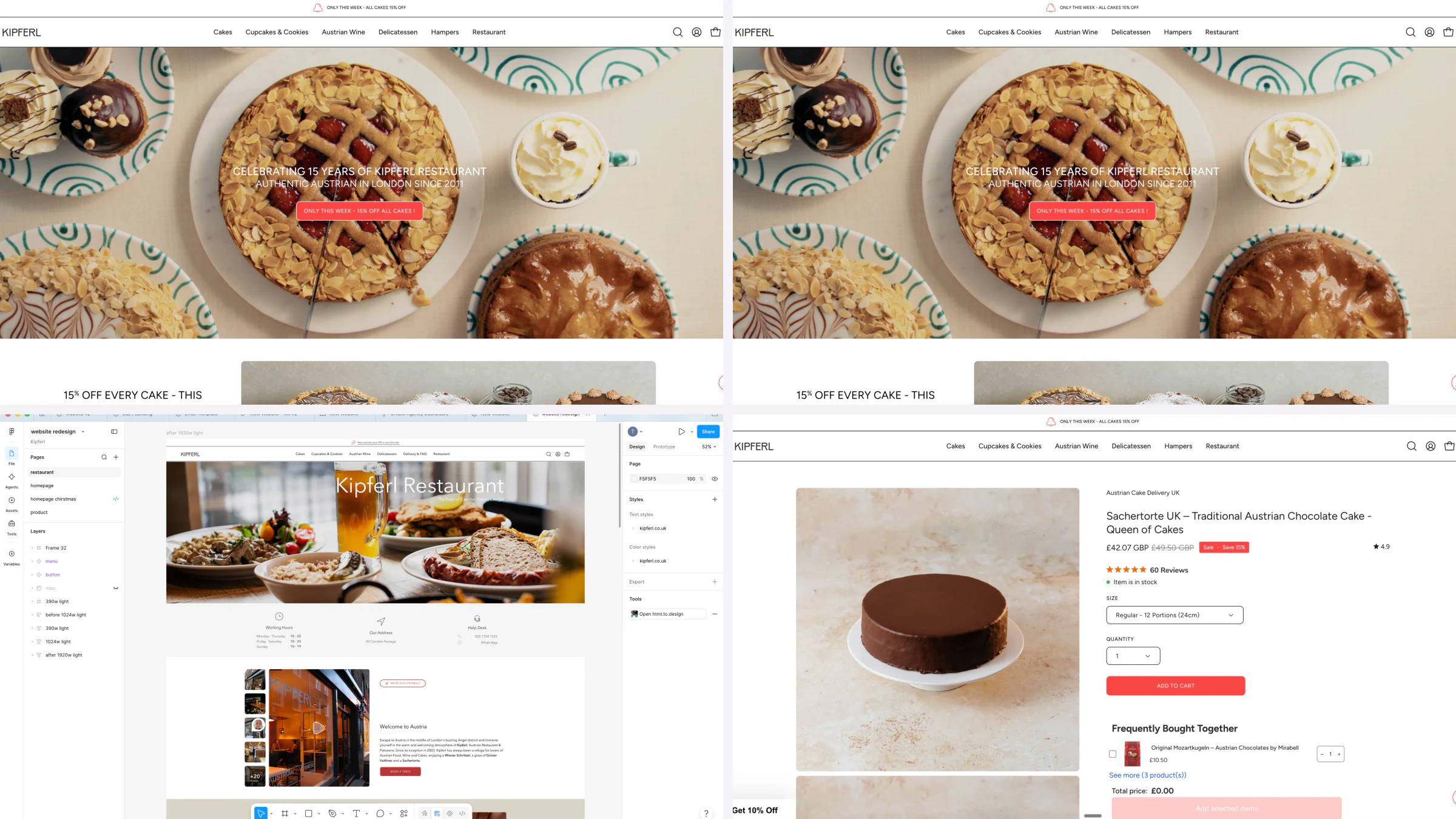The height and width of the screenshot is (819, 1456).
Task: Increase Mozartkugeln quantity with the plus stepper
Action: pyautogui.click(x=1339, y=754)
